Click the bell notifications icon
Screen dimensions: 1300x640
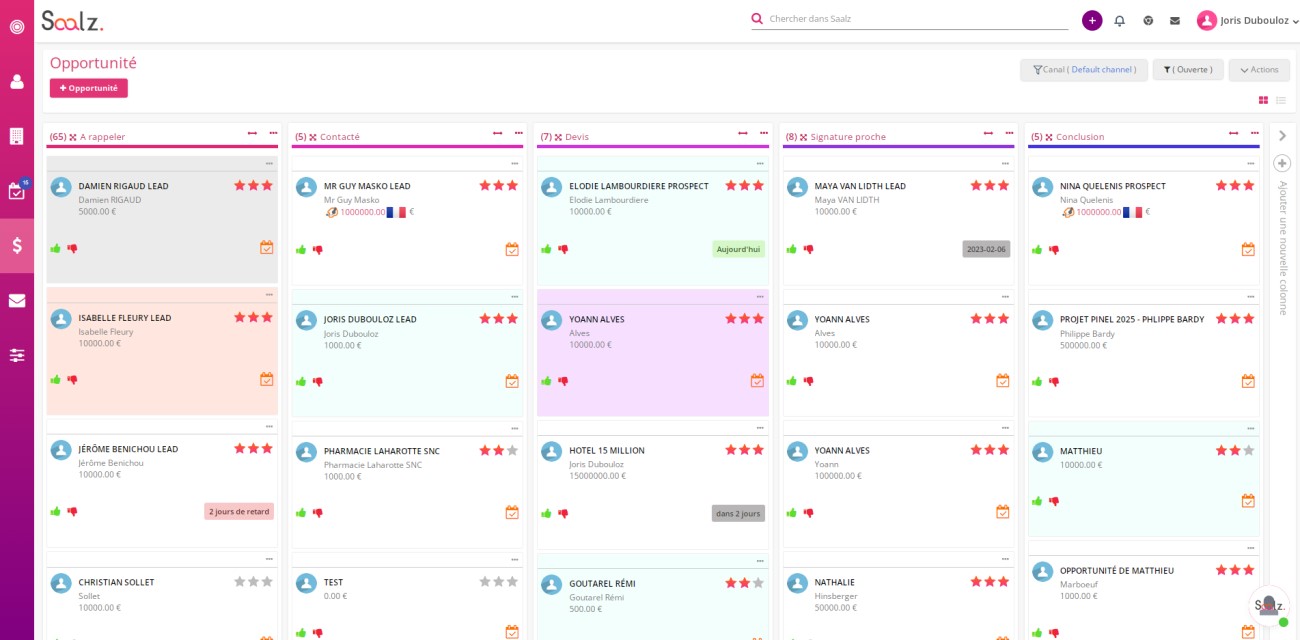tap(1119, 20)
